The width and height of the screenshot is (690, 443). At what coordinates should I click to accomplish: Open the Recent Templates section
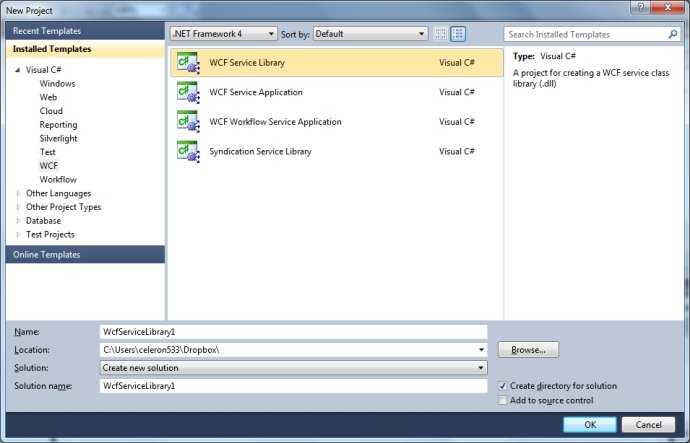[x=85, y=31]
